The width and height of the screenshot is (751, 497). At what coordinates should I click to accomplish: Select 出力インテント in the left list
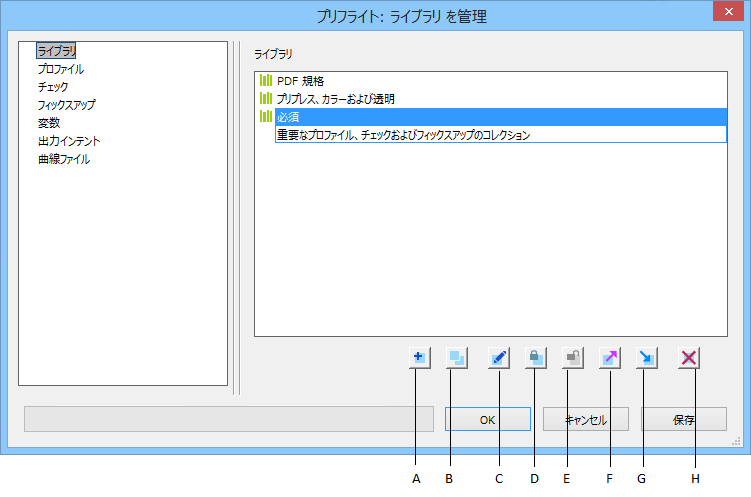pyautogui.click(x=69, y=141)
